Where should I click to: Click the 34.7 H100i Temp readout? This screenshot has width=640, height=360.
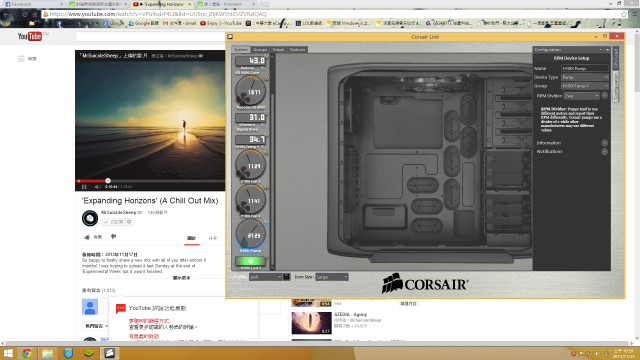point(250,140)
